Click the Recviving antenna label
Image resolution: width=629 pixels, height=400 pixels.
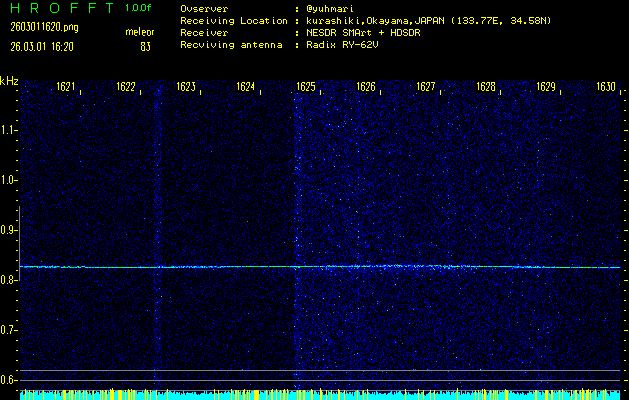click(x=231, y=45)
